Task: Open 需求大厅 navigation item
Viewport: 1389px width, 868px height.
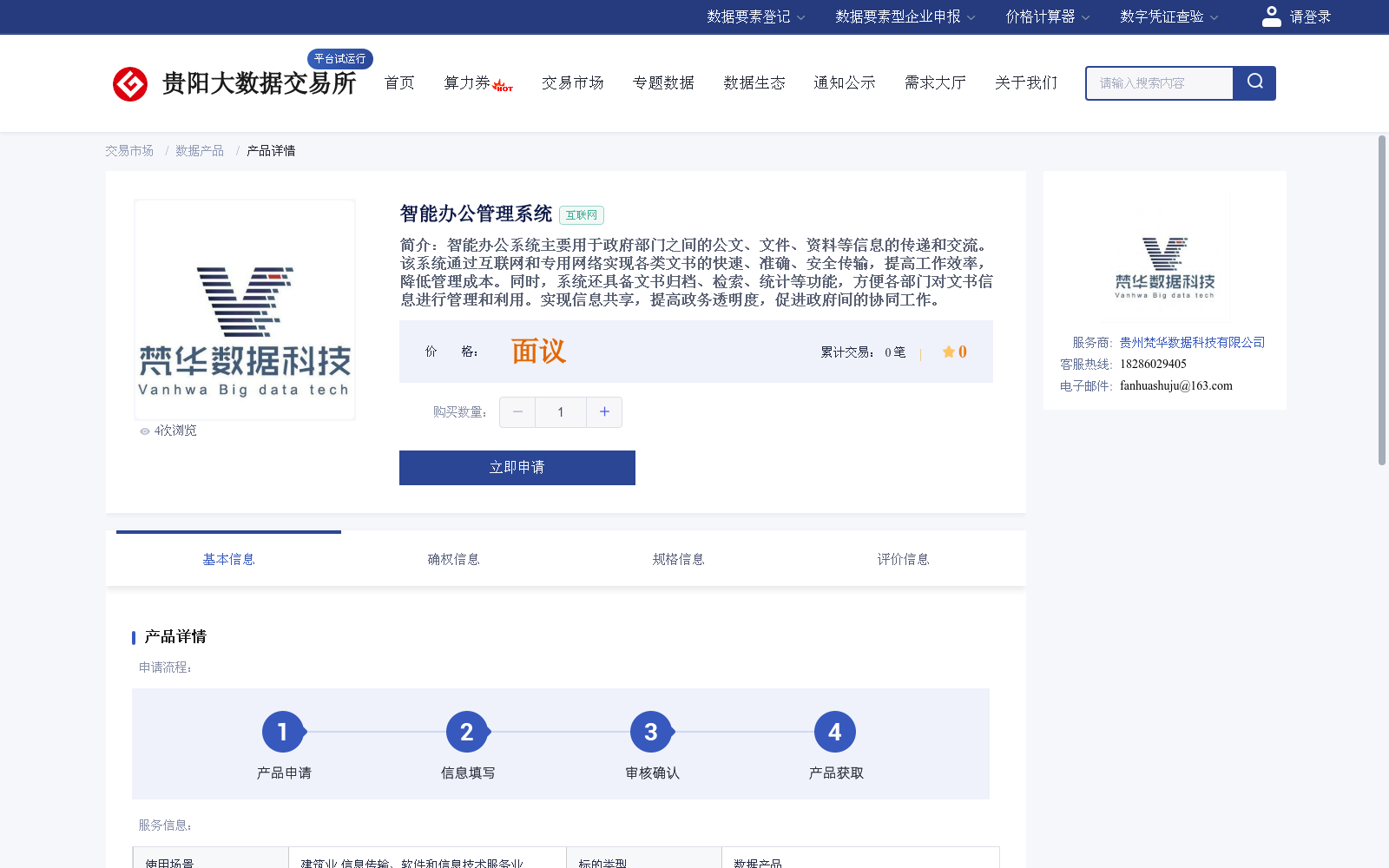Action: click(x=935, y=82)
